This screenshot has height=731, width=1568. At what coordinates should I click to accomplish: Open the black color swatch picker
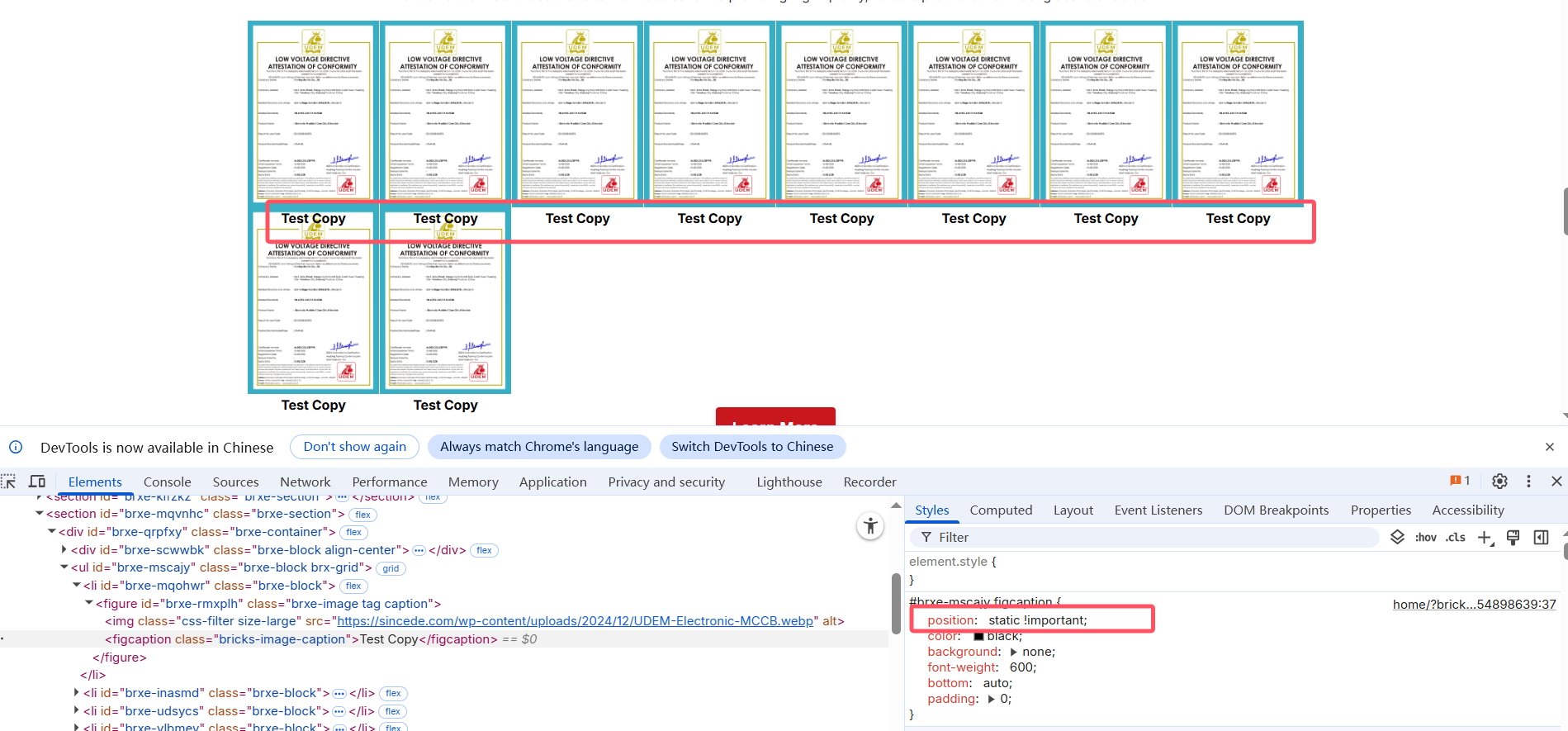[x=978, y=636]
